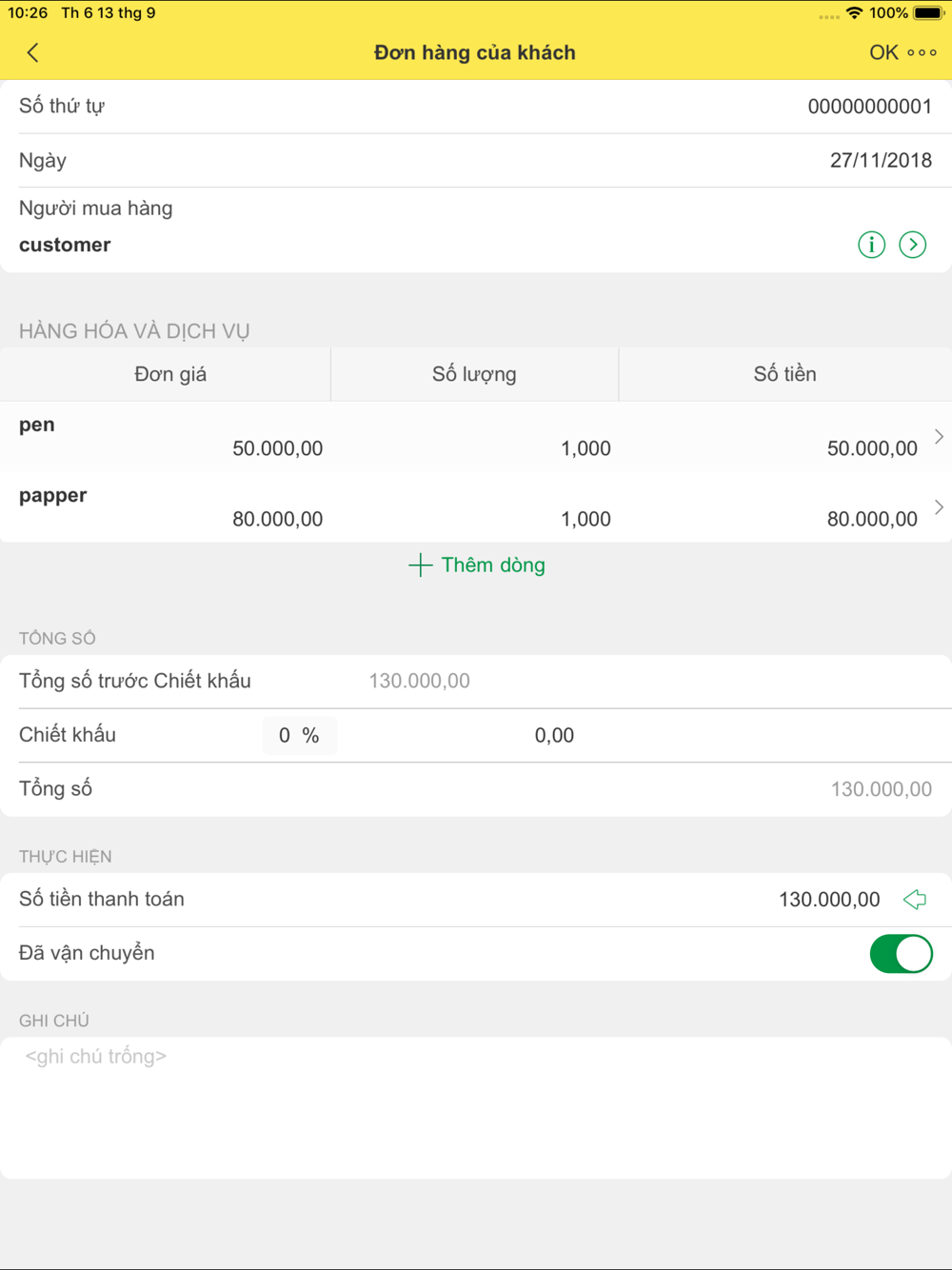The width and height of the screenshot is (952, 1270).
Task: Expand the pen item row chevron
Action: [939, 437]
